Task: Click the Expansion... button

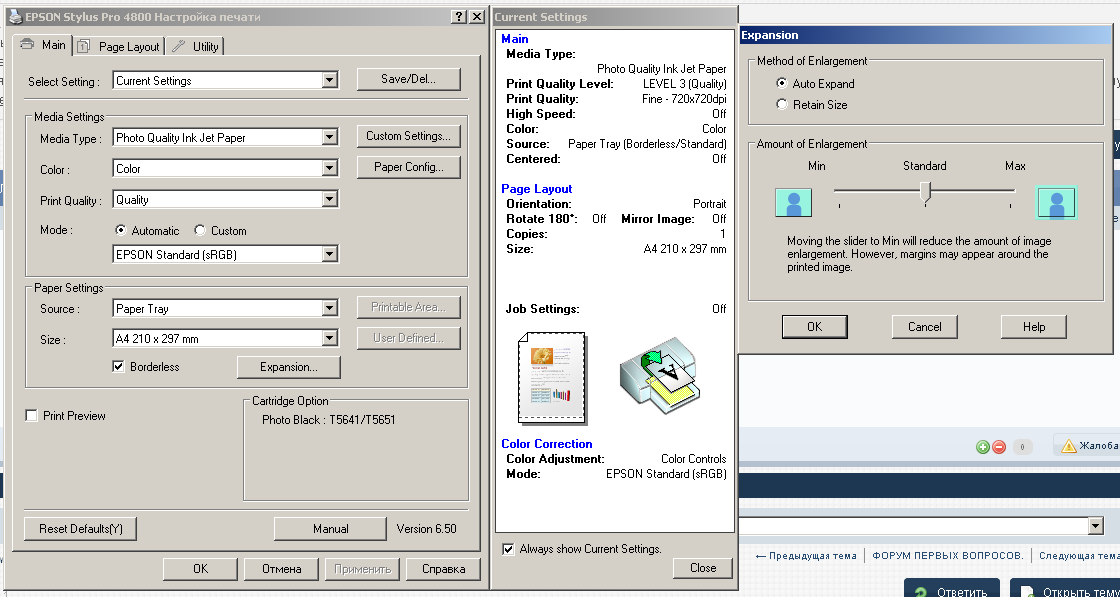Action: coord(289,367)
